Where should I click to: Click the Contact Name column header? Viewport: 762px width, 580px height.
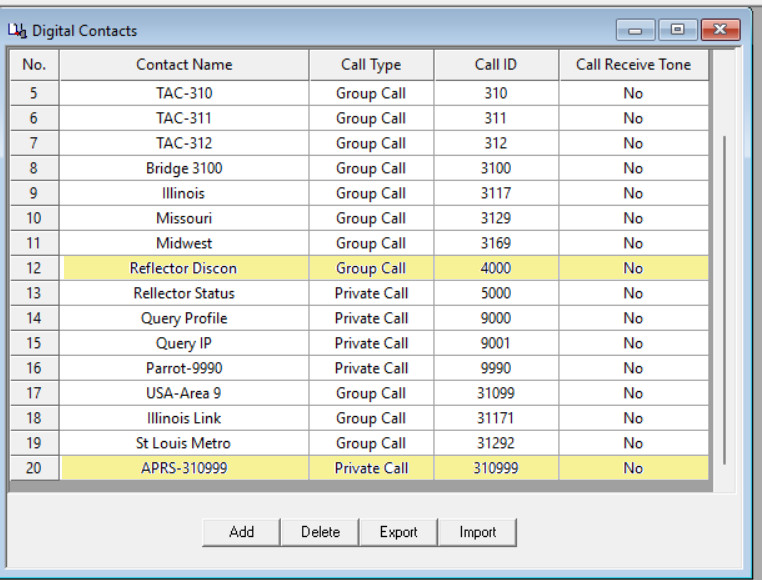click(x=184, y=65)
